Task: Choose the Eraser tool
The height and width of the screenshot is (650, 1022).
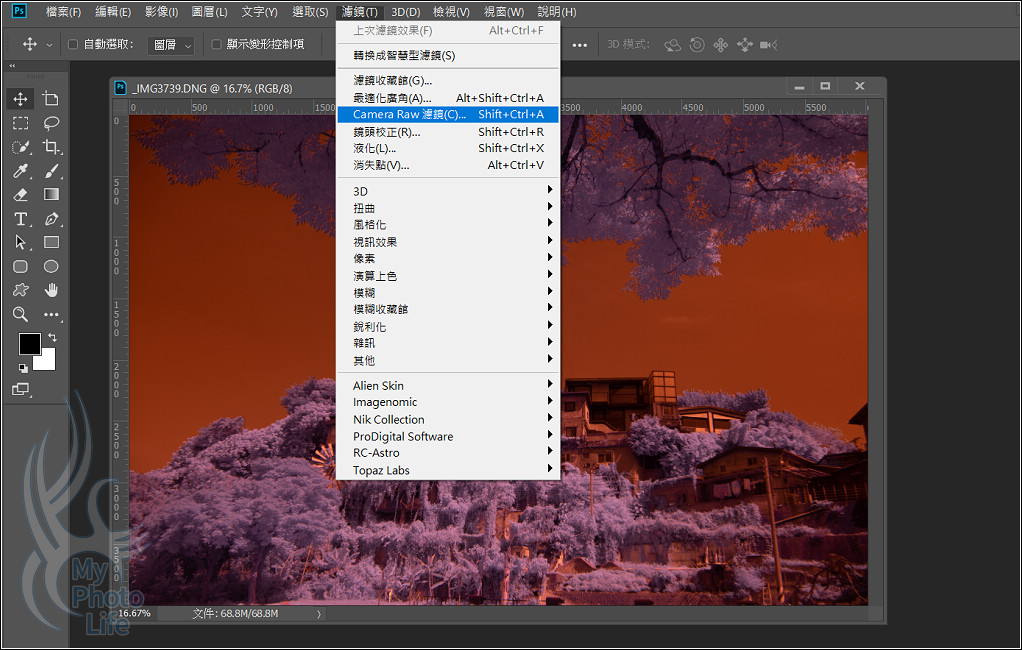Action: (20, 195)
